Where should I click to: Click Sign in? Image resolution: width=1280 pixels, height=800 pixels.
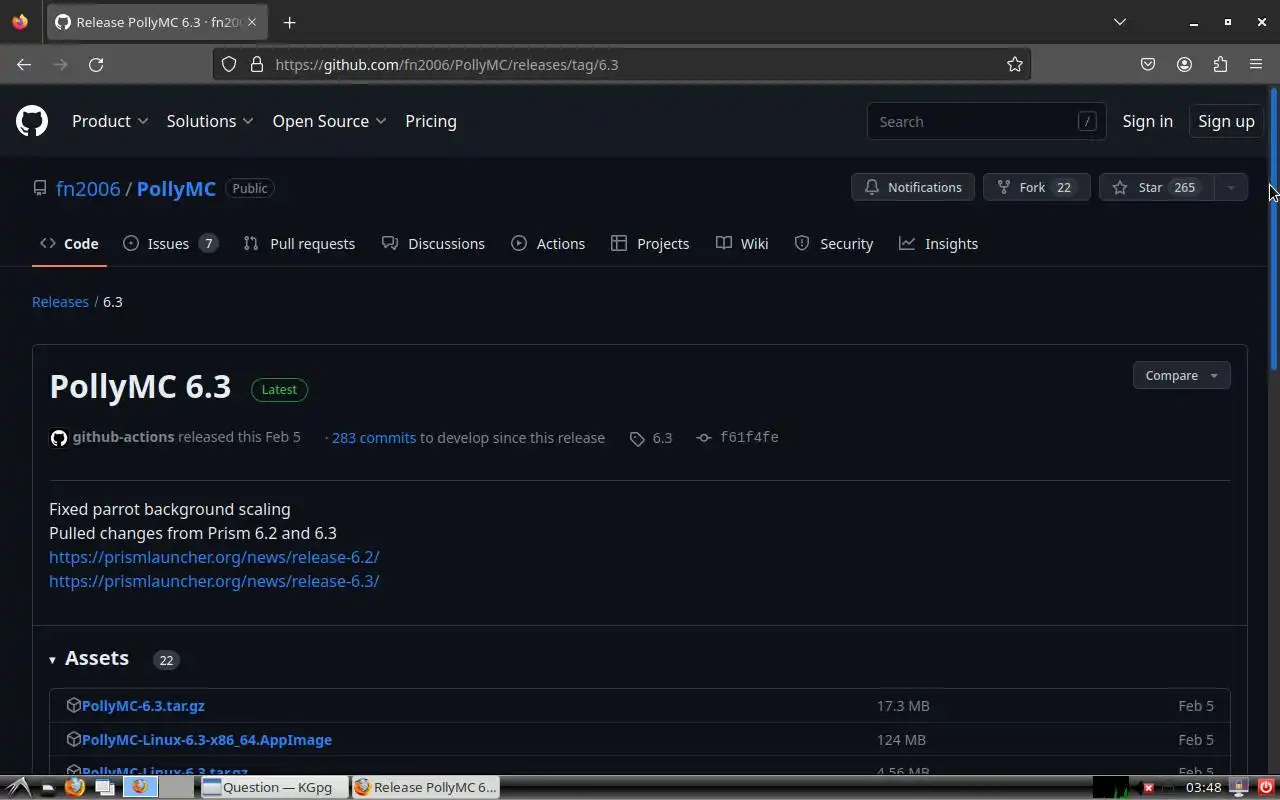[1147, 121]
